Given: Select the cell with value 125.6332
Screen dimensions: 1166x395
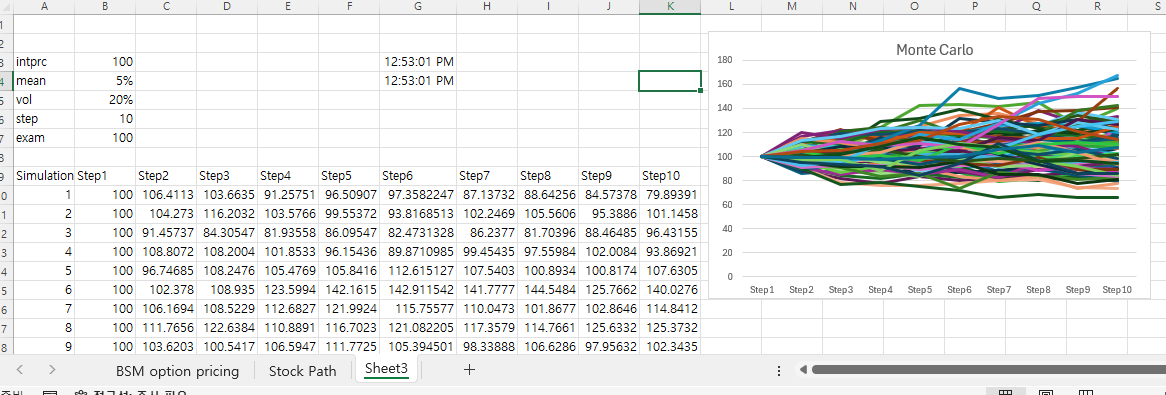Looking at the screenshot, I should (x=608, y=329).
